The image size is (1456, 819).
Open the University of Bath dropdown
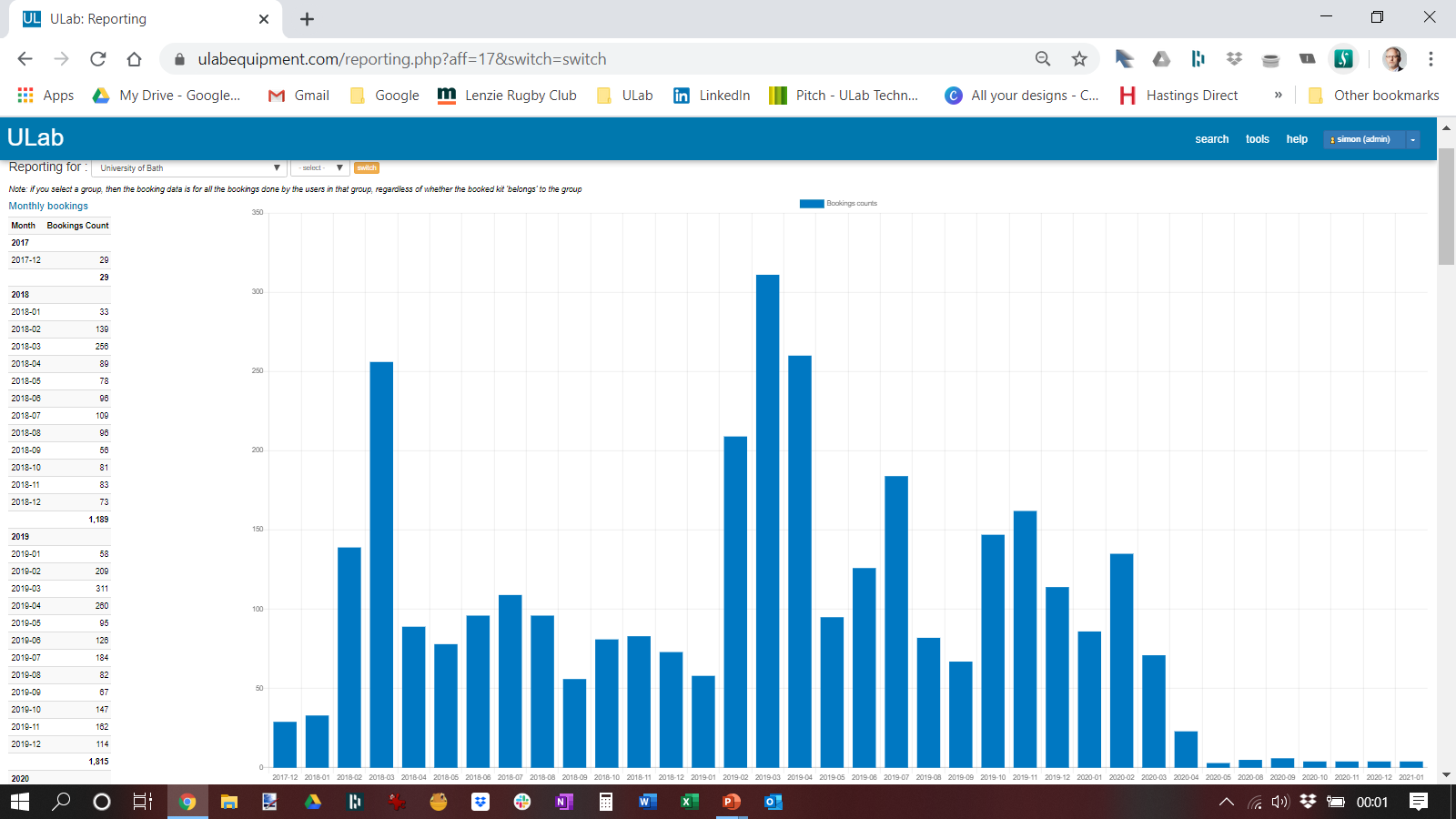tap(188, 167)
